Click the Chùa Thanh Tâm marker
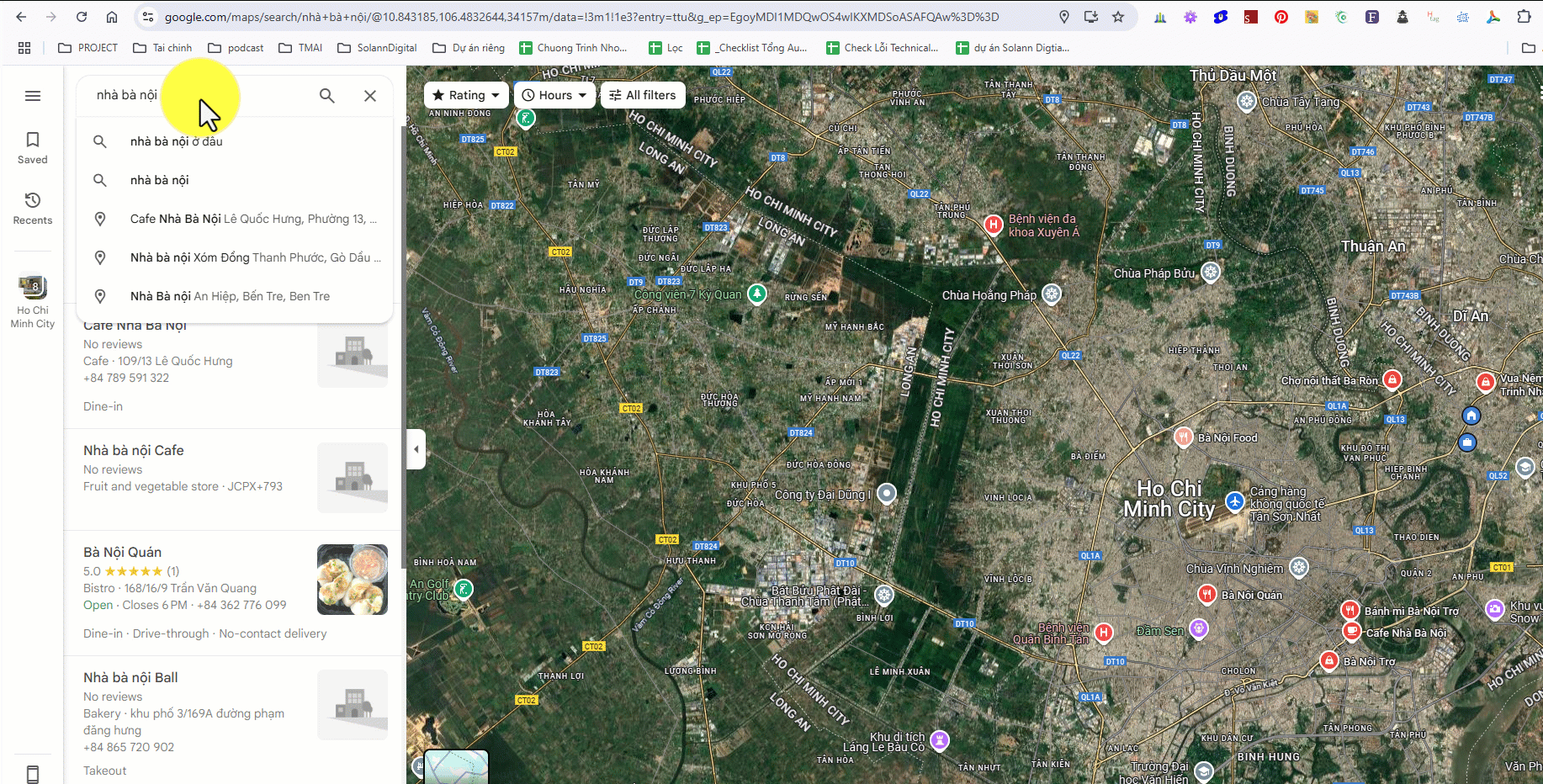The width and height of the screenshot is (1543, 784). (x=884, y=596)
